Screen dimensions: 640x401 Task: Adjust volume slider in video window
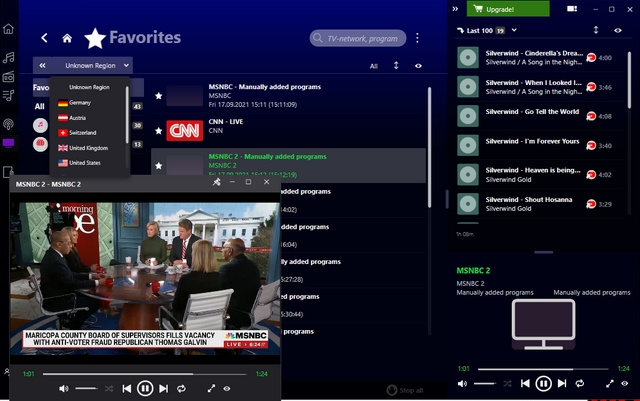(x=86, y=389)
